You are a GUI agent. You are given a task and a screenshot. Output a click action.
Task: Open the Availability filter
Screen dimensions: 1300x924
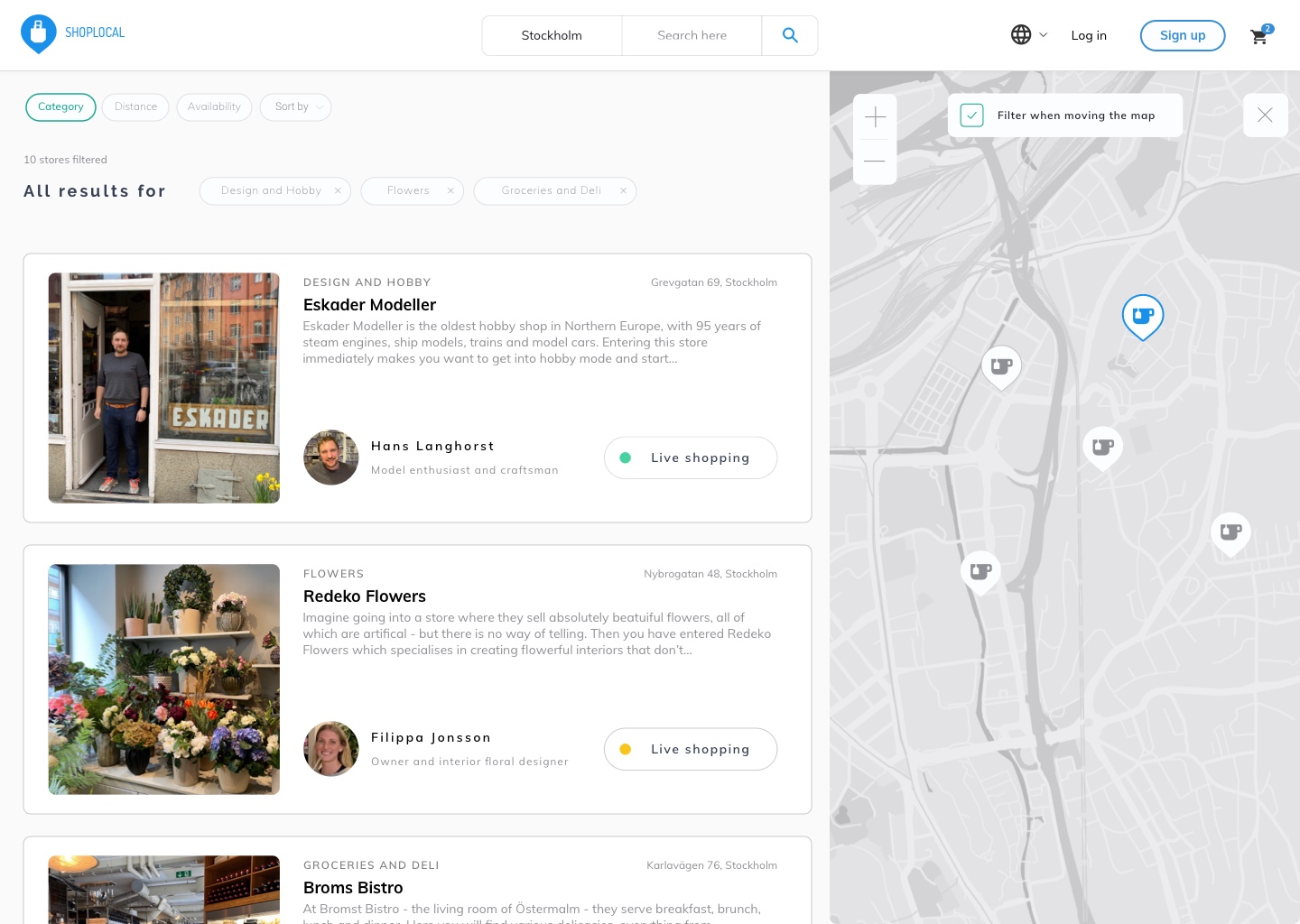(x=214, y=107)
